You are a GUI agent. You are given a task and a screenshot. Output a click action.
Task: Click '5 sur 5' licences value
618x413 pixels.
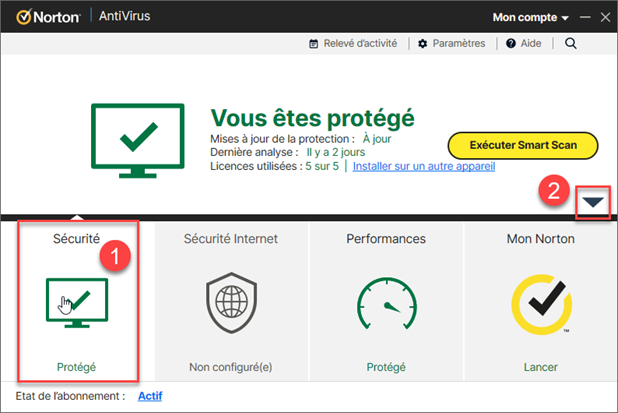pos(322,166)
